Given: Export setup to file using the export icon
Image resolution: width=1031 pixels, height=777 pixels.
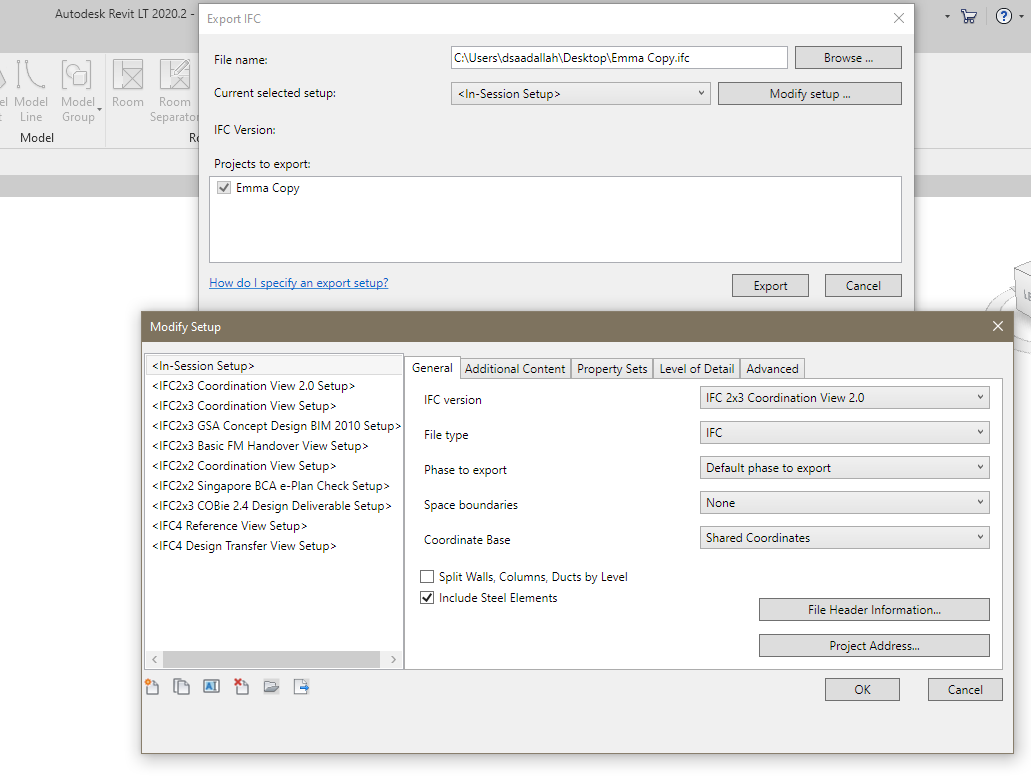Looking at the screenshot, I should 301,686.
